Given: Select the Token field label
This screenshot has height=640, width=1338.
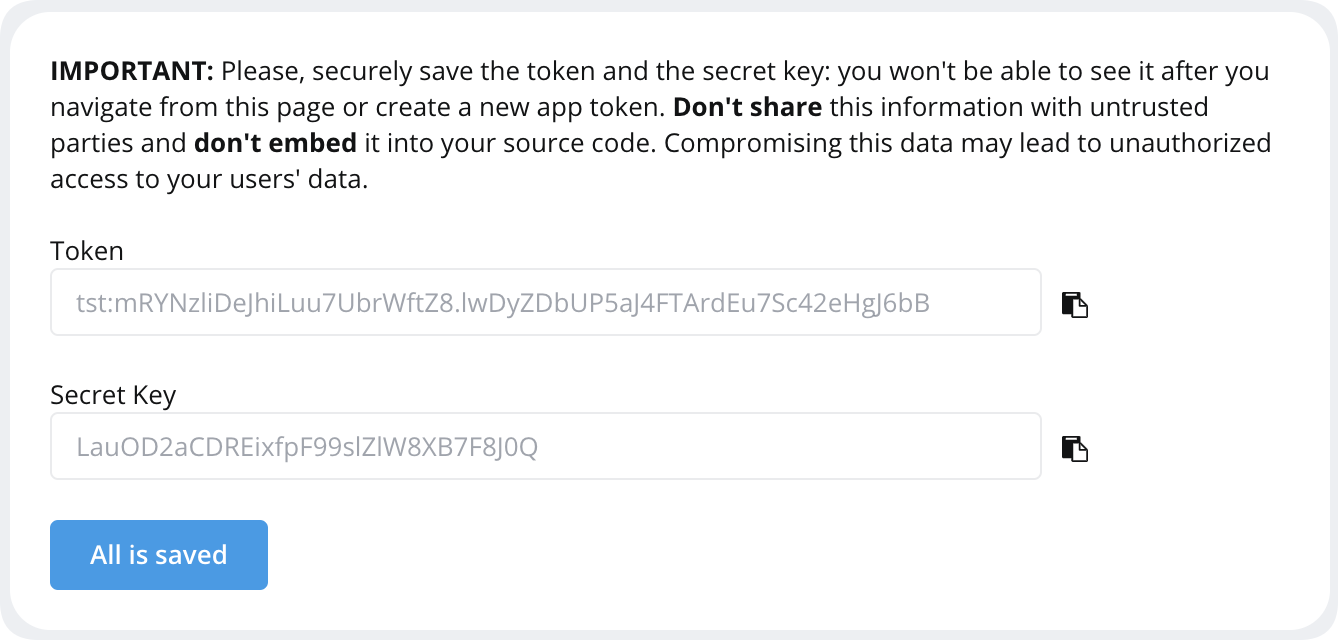Looking at the screenshot, I should click(x=87, y=251).
